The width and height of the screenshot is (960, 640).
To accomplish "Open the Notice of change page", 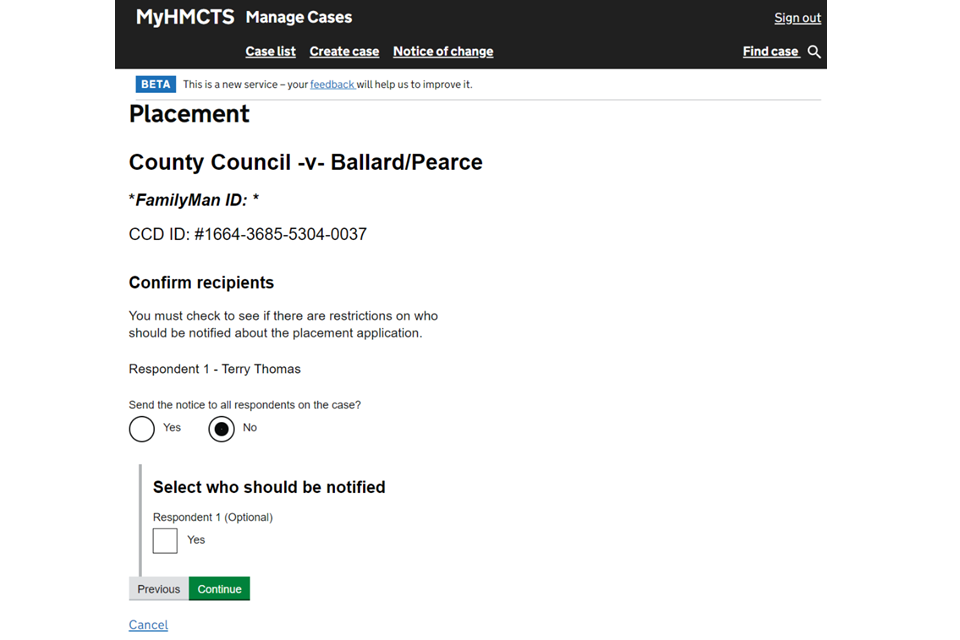I will [x=443, y=52].
